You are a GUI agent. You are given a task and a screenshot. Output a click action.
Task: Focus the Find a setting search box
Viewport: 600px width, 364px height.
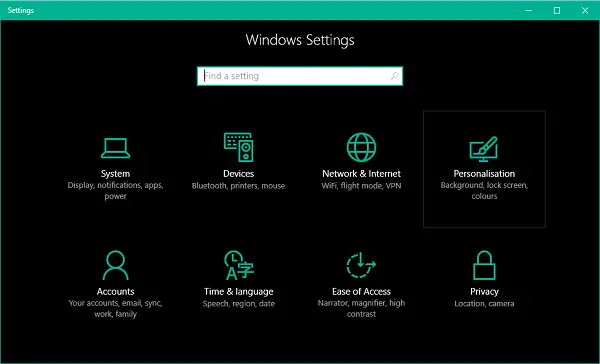point(300,76)
